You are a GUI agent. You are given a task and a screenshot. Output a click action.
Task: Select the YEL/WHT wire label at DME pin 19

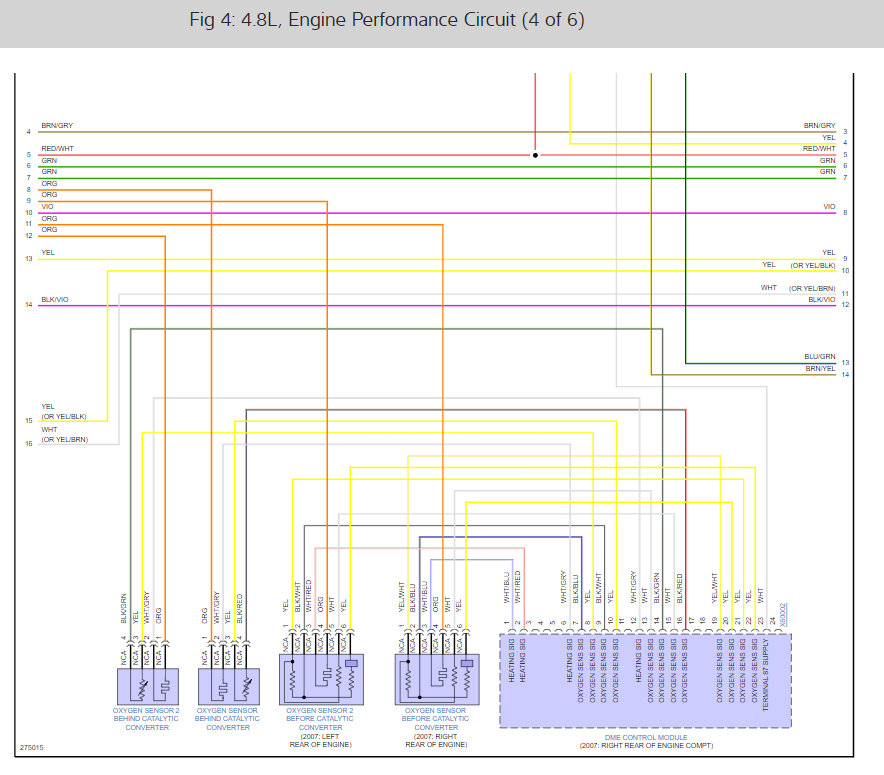click(714, 588)
